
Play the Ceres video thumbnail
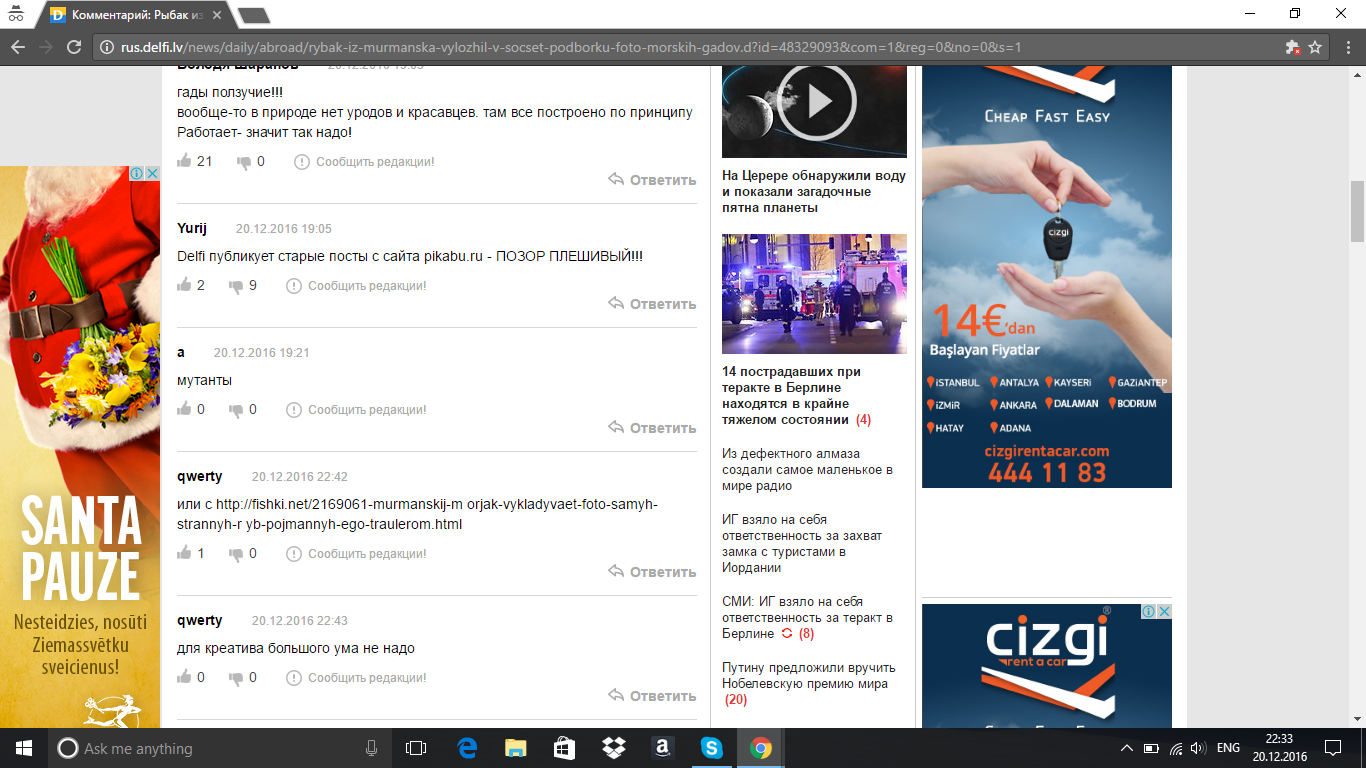[x=815, y=102]
